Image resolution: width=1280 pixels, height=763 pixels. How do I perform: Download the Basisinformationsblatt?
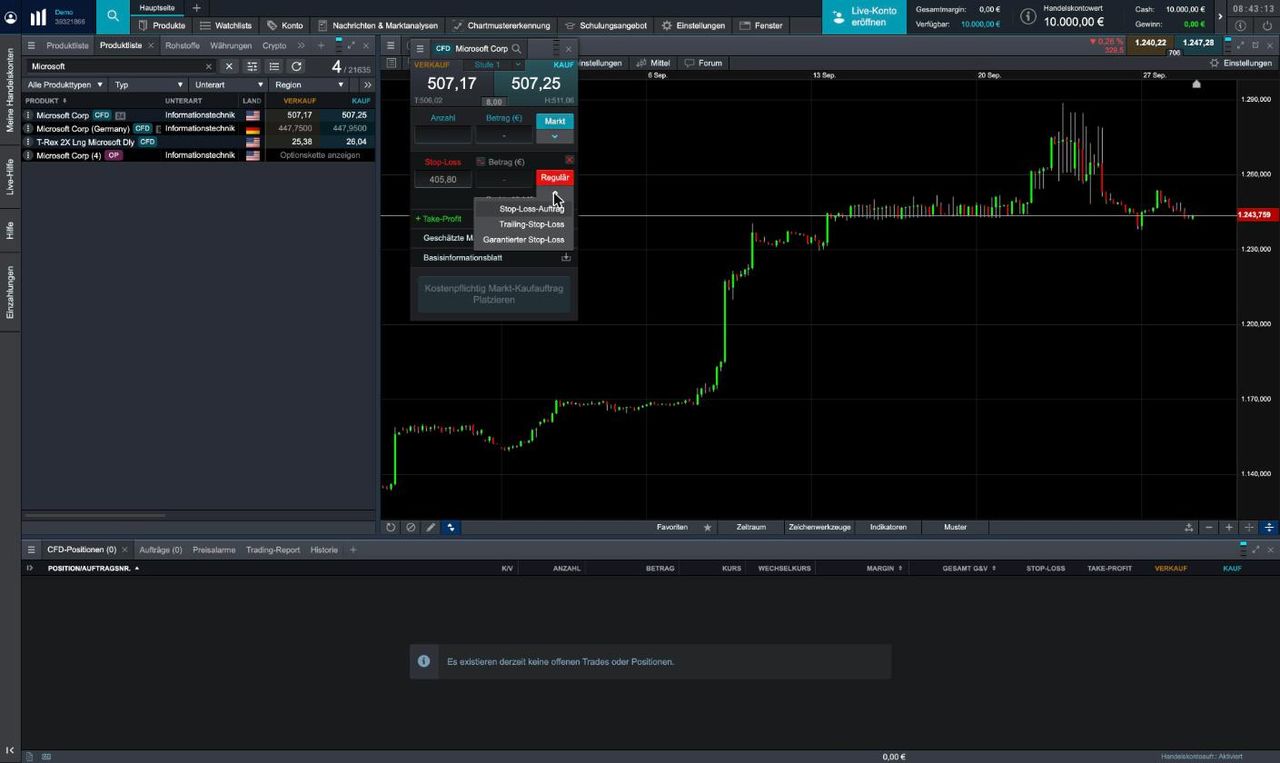coord(566,257)
